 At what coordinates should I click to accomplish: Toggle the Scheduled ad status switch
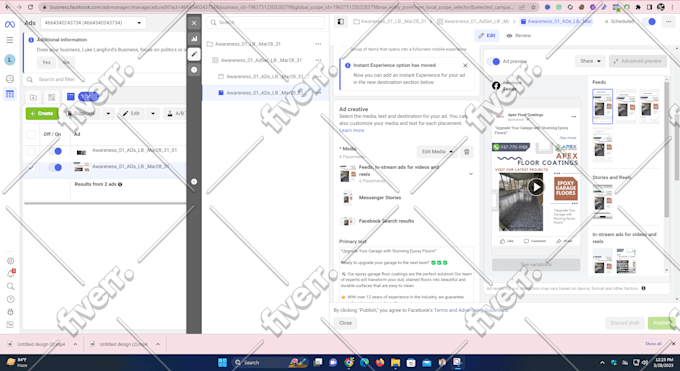coord(649,21)
